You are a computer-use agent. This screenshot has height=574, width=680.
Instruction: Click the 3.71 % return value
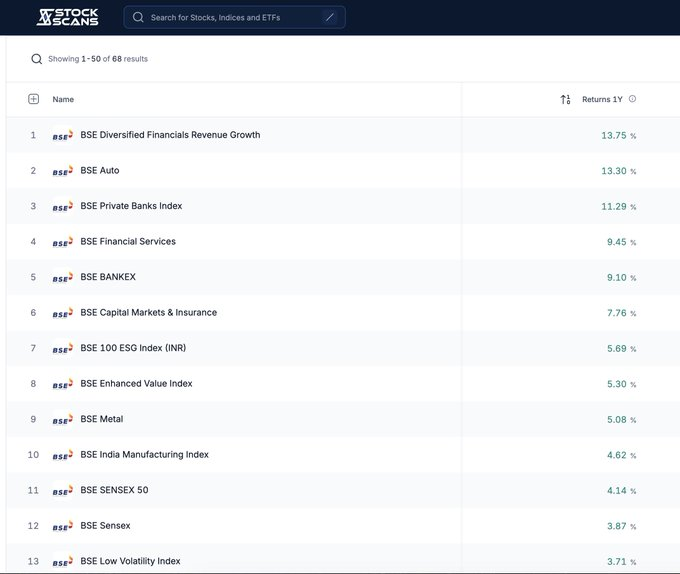tap(621, 562)
